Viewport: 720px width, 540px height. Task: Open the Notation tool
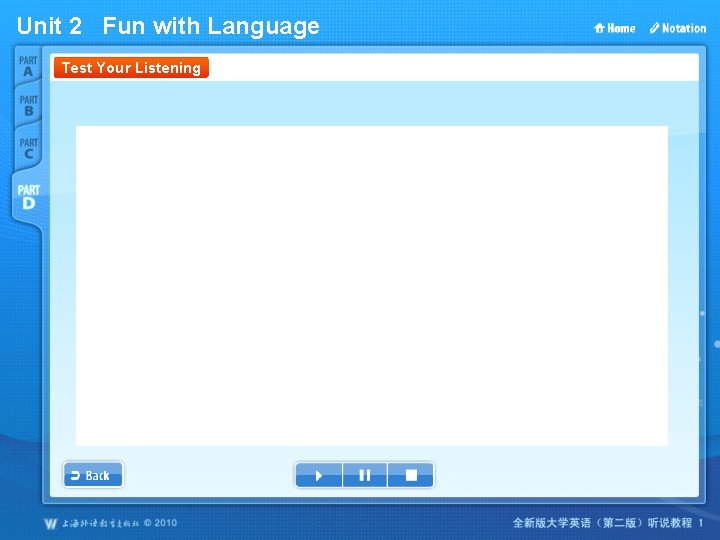pyautogui.click(x=678, y=28)
